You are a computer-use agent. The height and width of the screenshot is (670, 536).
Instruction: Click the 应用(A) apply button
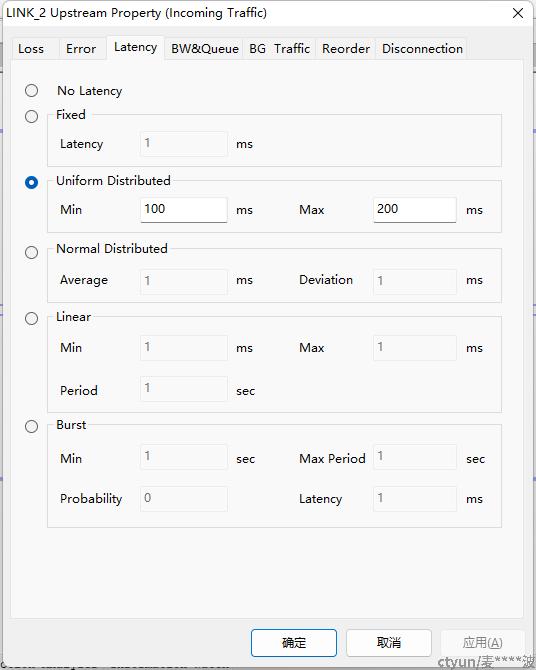(x=483, y=643)
